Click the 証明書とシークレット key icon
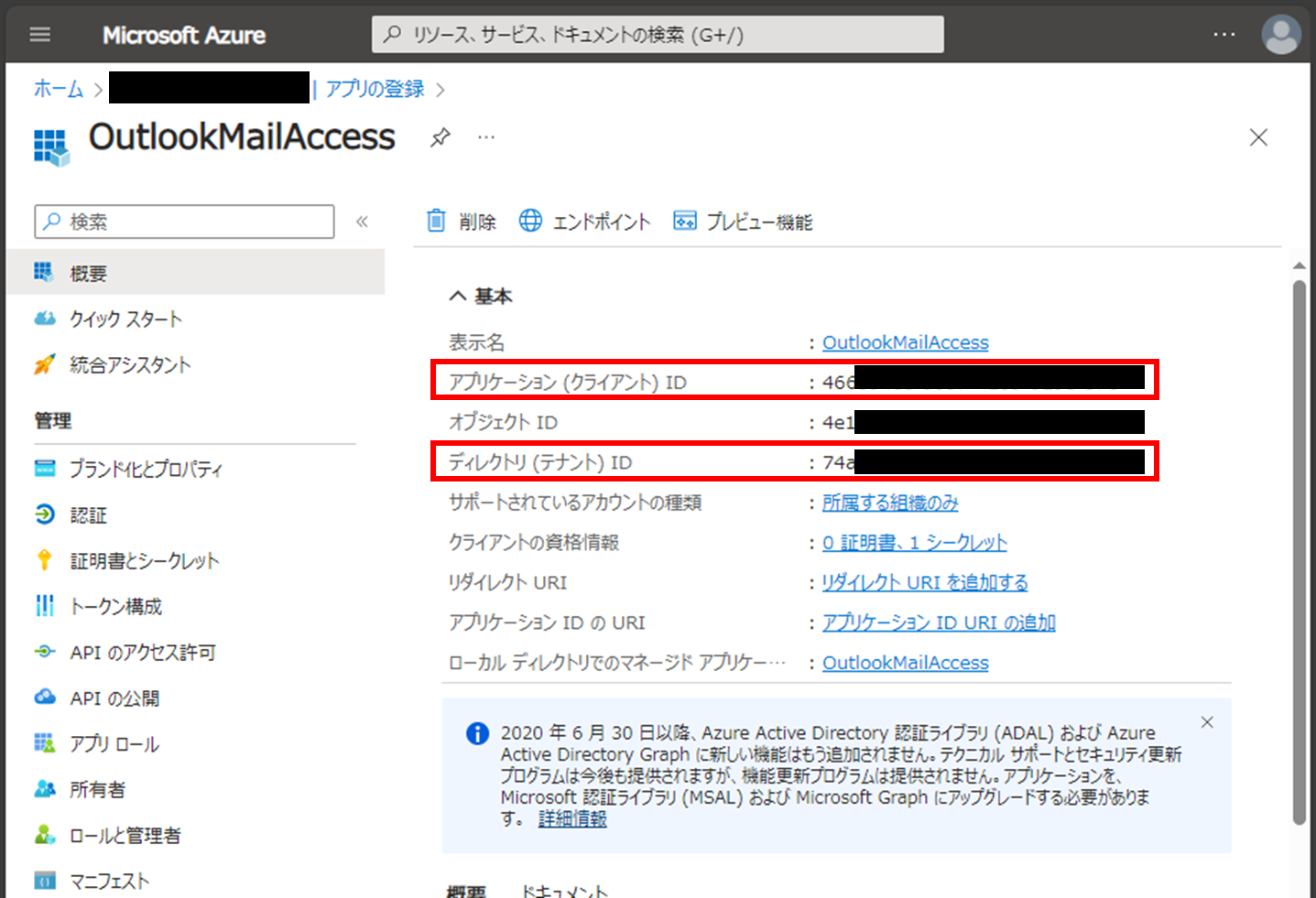Image resolution: width=1316 pixels, height=898 pixels. 44,560
